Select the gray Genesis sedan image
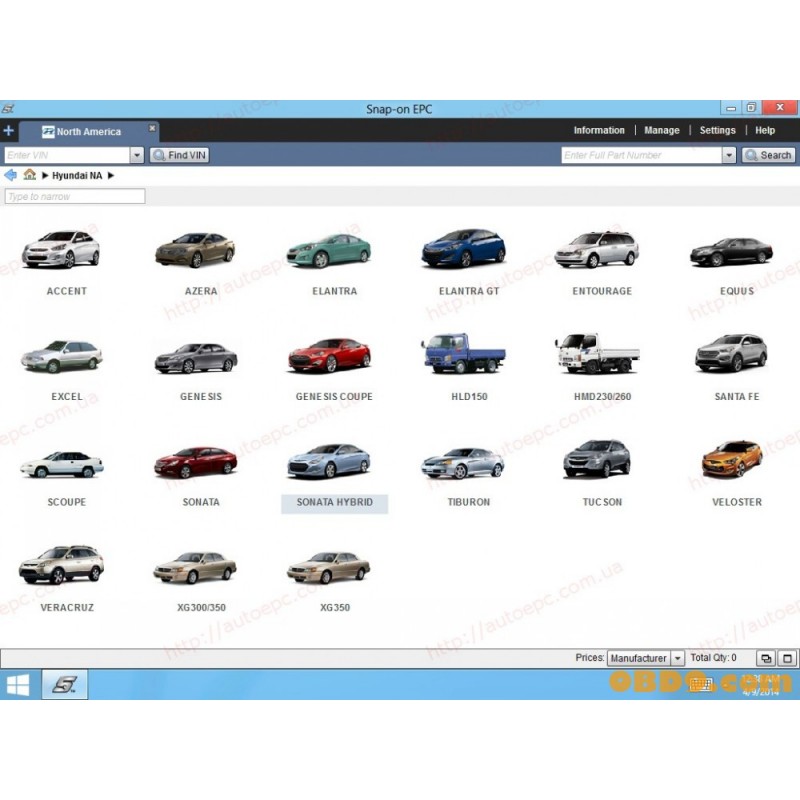 point(196,358)
